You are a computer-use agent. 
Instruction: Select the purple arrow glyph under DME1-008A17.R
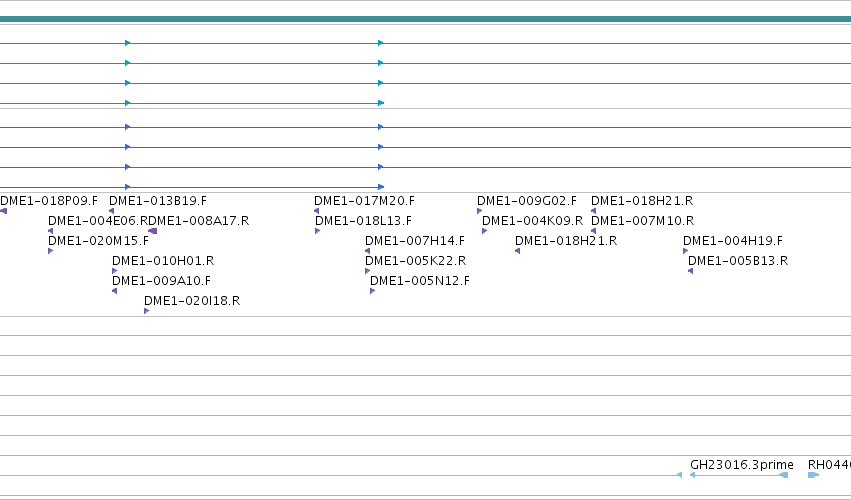153,231
